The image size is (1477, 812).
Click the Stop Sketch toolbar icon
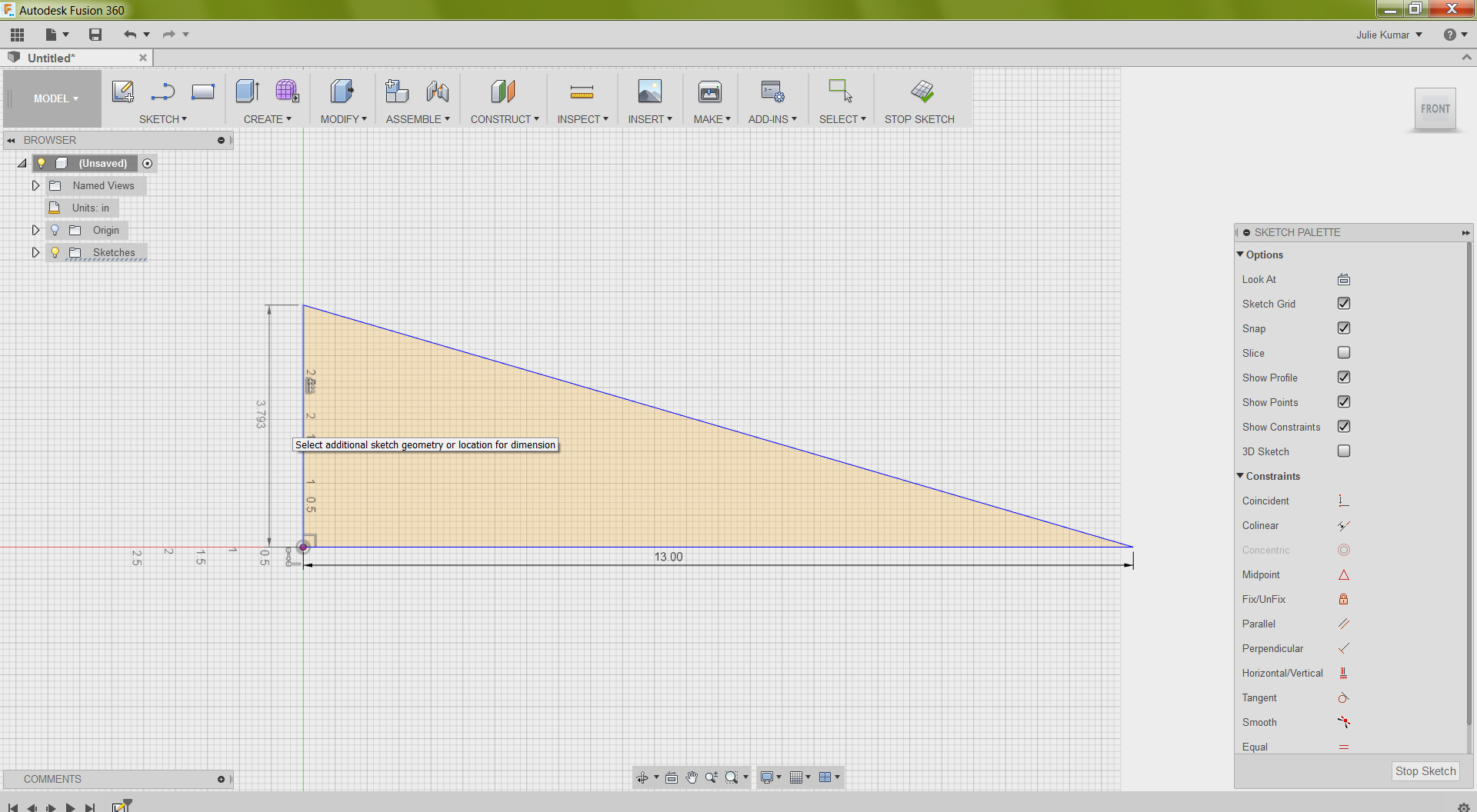pyautogui.click(x=922, y=92)
